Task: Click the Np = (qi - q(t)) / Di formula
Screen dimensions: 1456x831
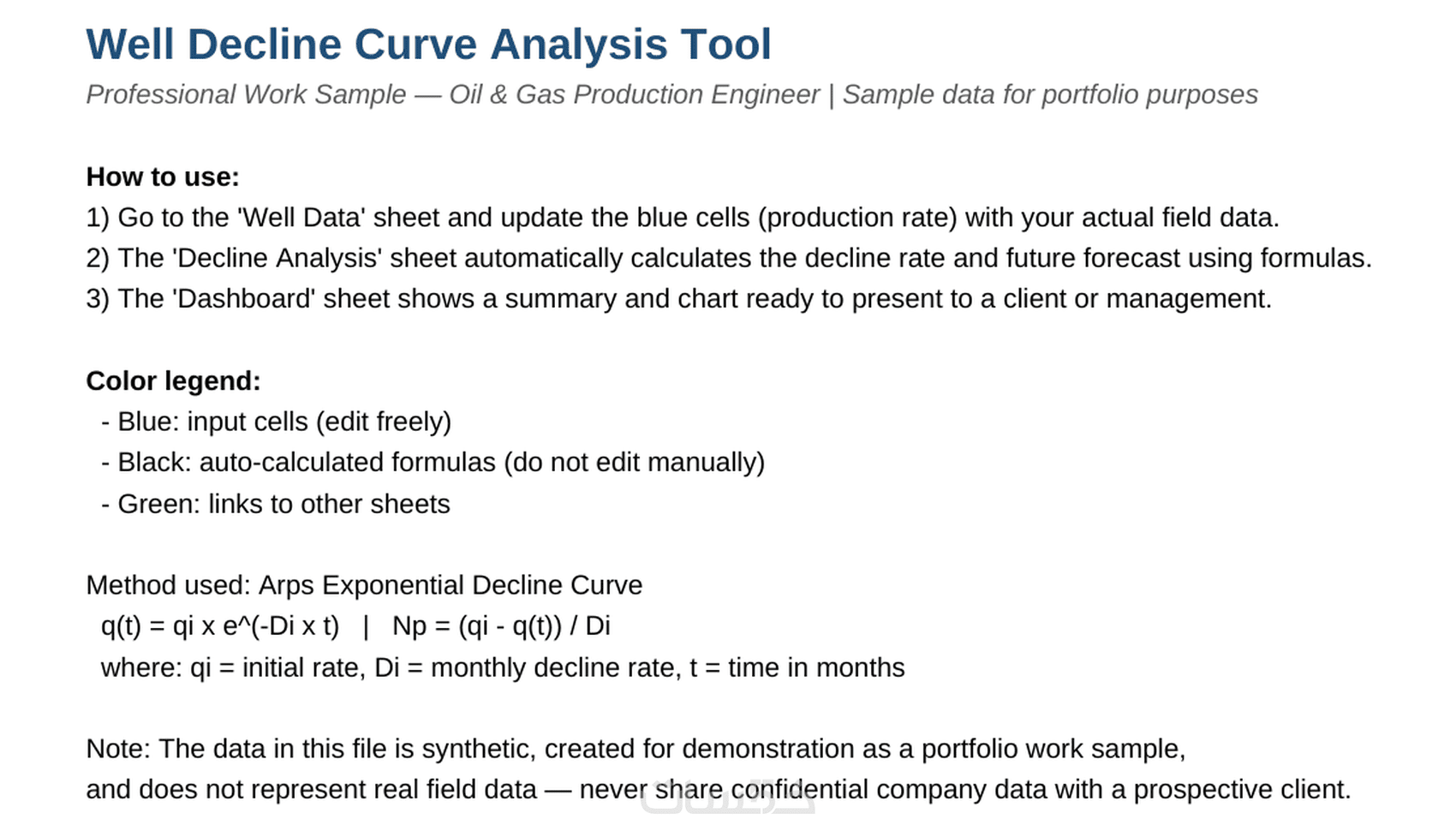Action: point(501,626)
